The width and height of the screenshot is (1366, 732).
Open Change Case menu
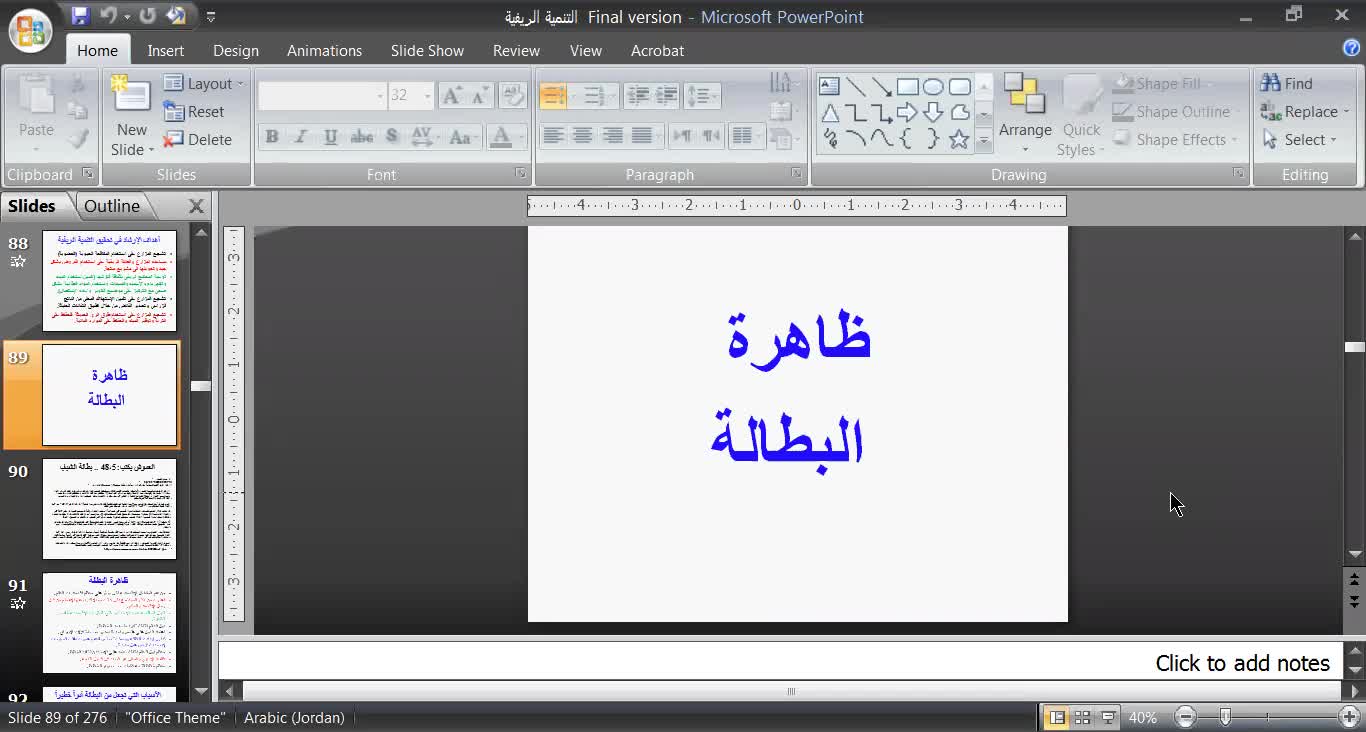click(463, 136)
